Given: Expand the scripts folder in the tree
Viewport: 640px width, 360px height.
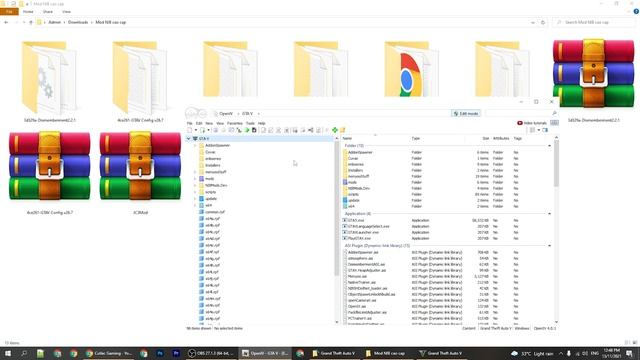Looking at the screenshot, I should (x=195, y=192).
